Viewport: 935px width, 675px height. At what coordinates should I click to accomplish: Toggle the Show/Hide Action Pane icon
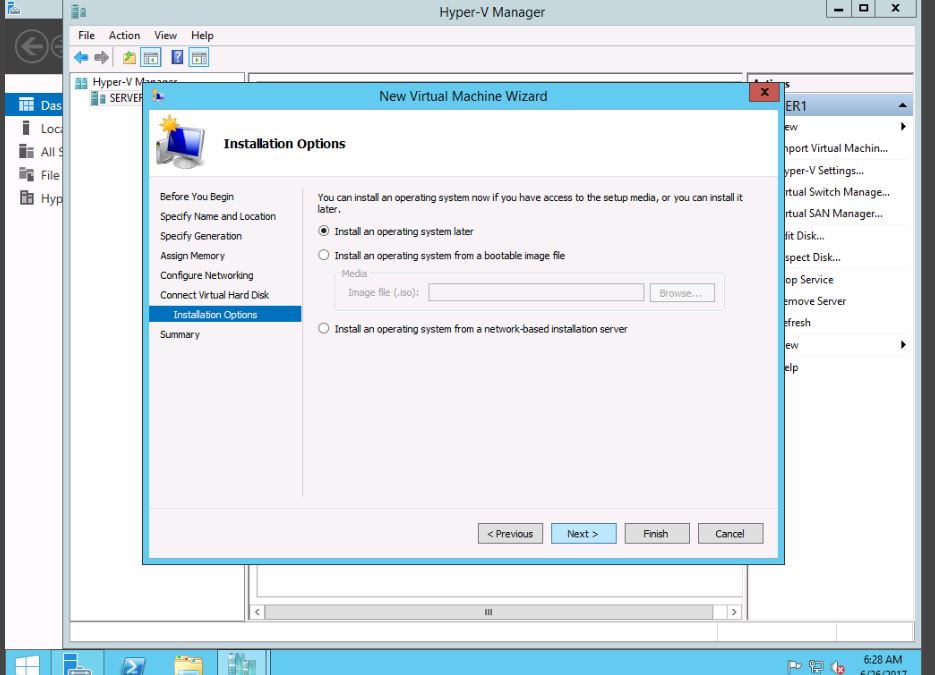coord(199,58)
